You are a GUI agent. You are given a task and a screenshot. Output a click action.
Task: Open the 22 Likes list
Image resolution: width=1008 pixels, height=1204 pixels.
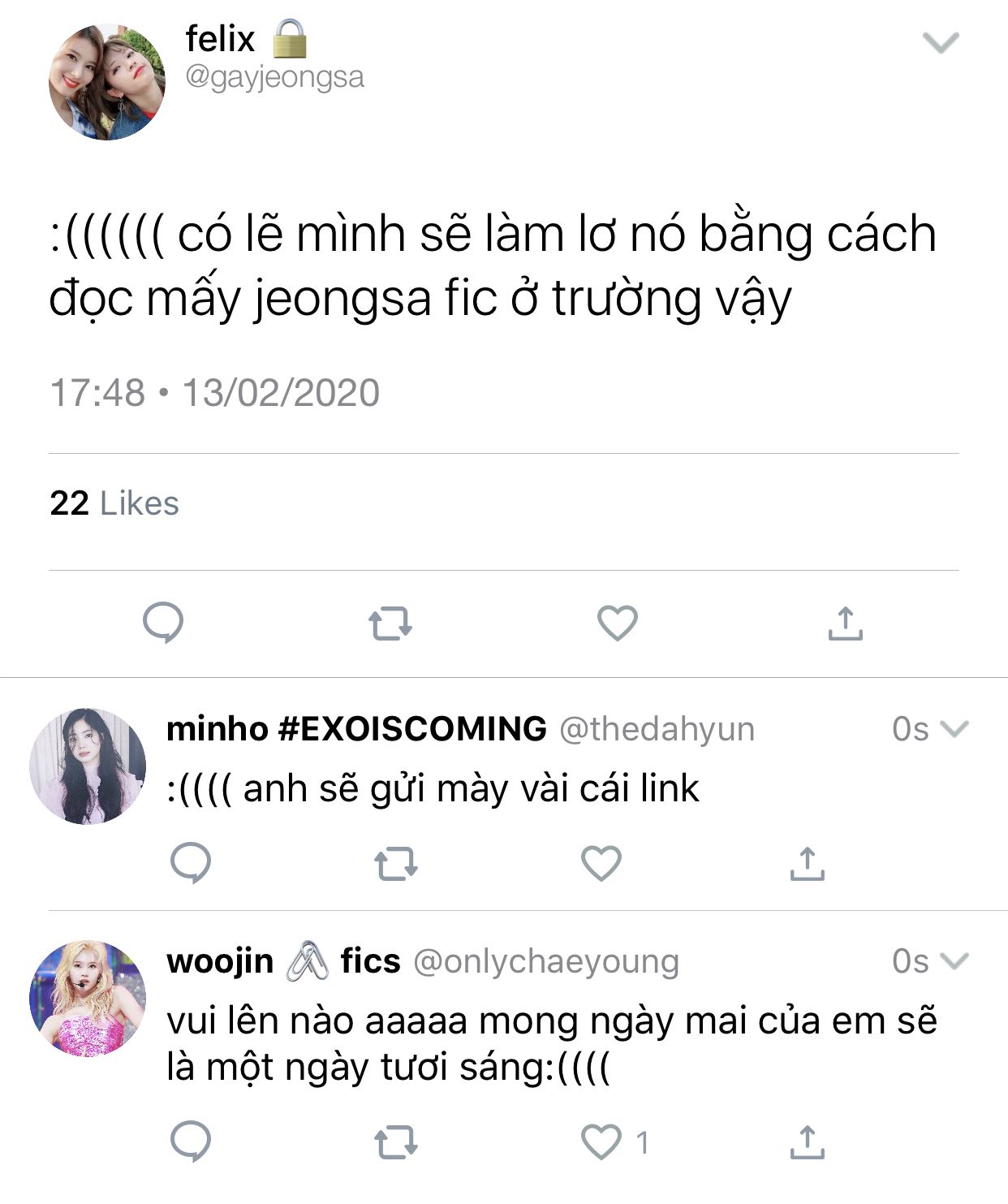tap(114, 503)
